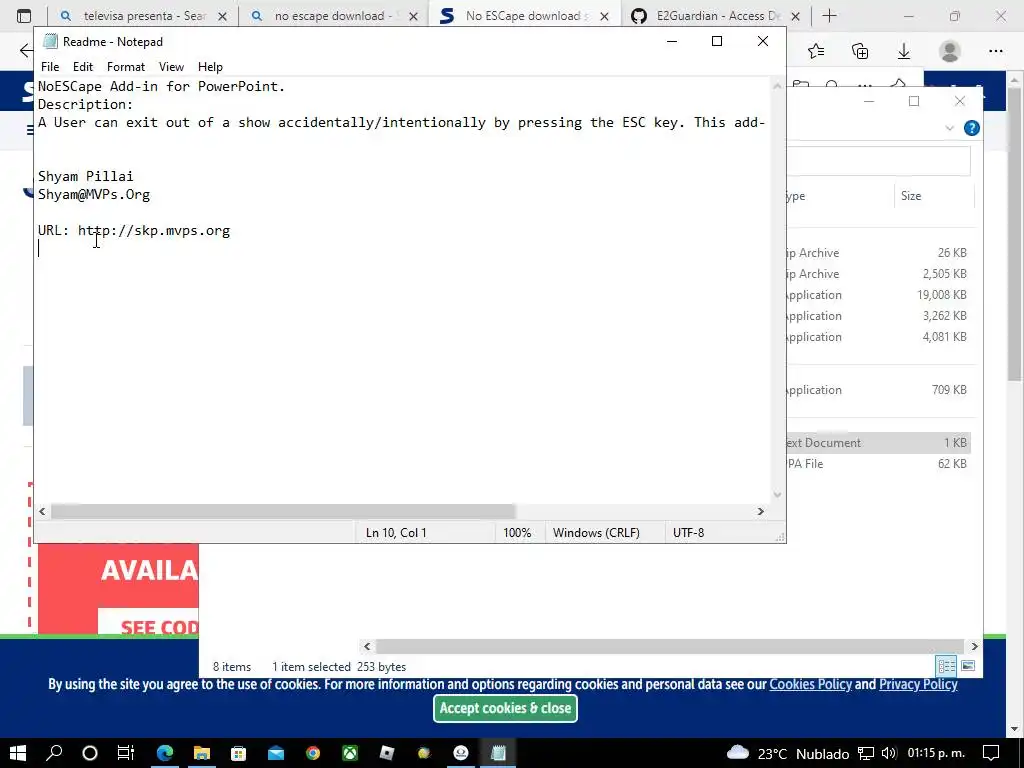This screenshot has width=1024, height=768.
Task: Open the Edge Favorites list
Action: click(816, 50)
